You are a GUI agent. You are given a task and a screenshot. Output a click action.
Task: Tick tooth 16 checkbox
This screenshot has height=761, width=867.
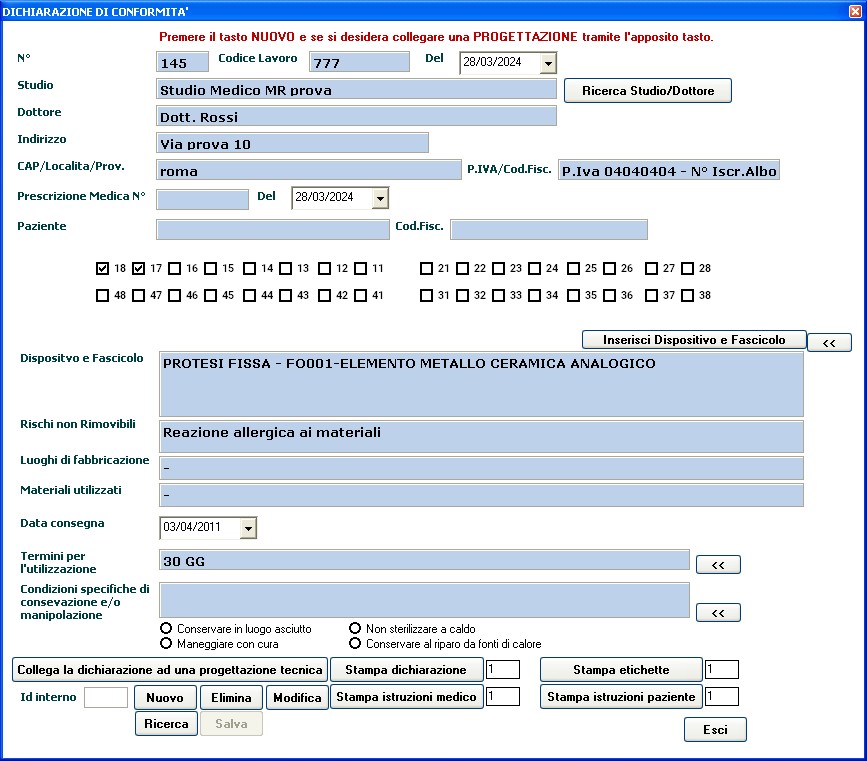coord(175,269)
